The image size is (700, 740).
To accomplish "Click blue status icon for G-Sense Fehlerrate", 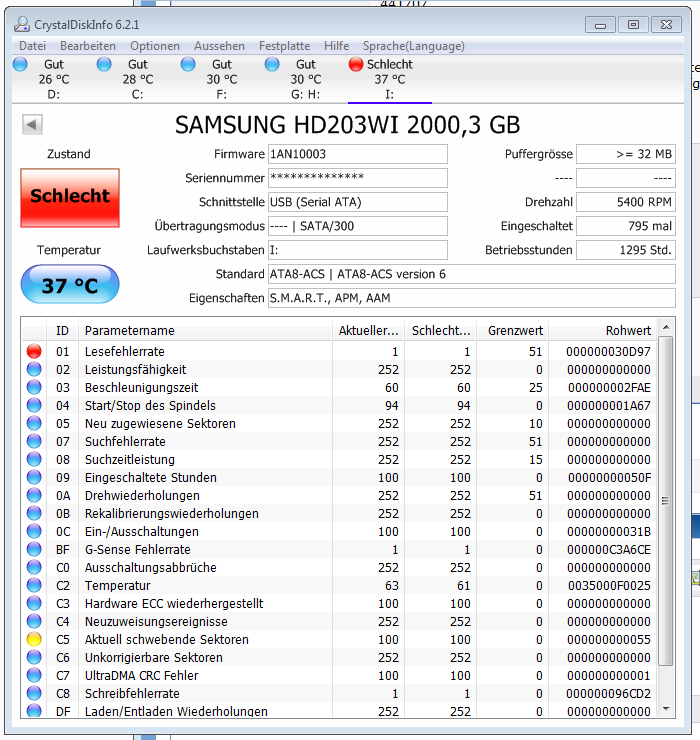I will click(x=34, y=549).
